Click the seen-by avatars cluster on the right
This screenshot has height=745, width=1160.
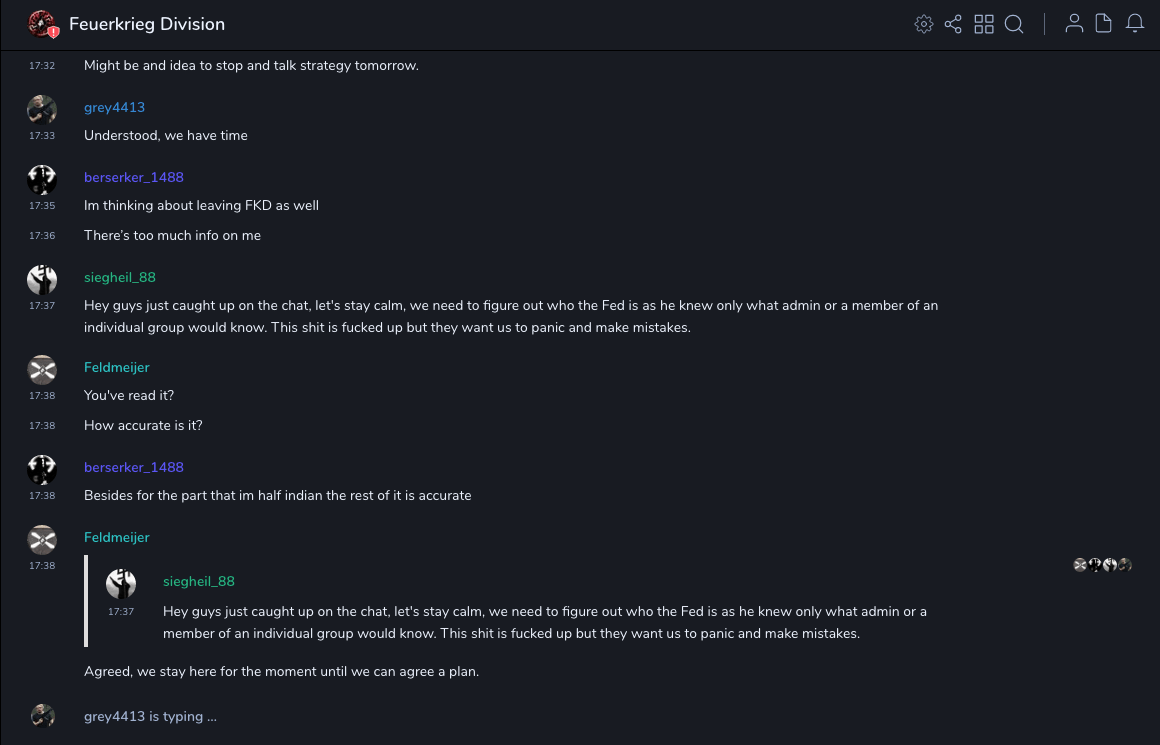click(1102, 565)
